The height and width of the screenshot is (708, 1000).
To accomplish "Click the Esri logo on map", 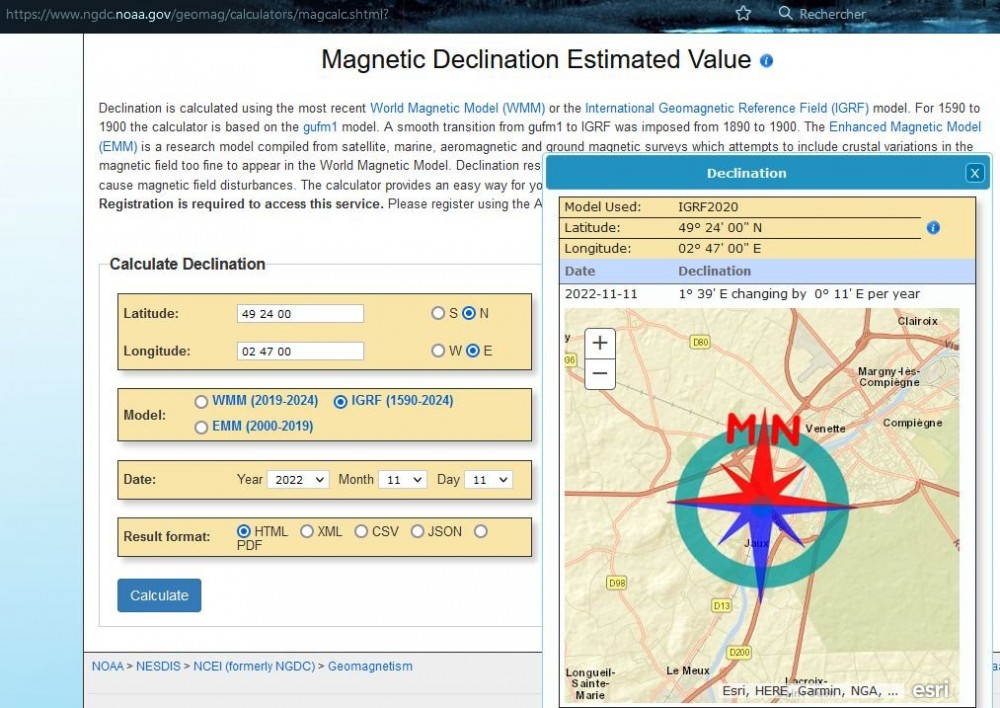I will tap(931, 690).
